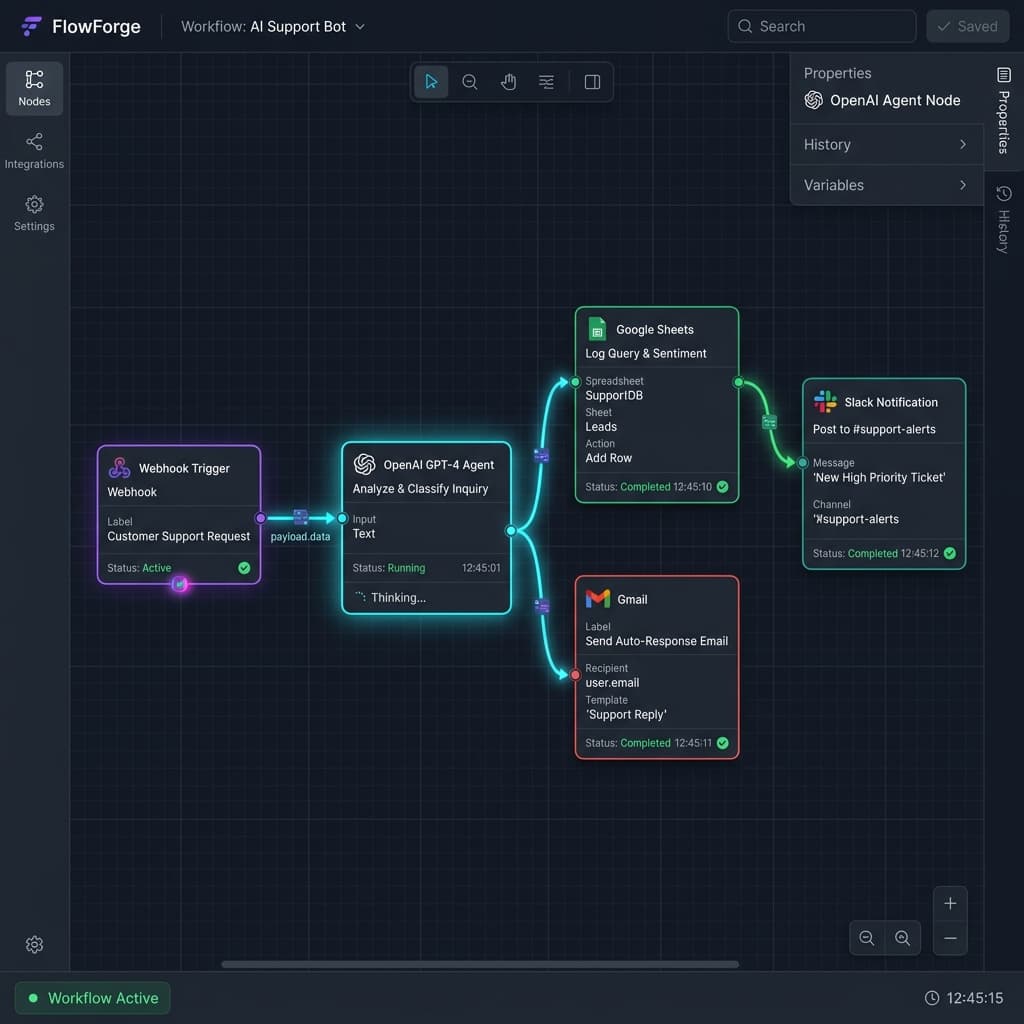1024x1024 pixels.
Task: Click the 'Analyze & Classify Inquiry' title
Action: coord(420,488)
